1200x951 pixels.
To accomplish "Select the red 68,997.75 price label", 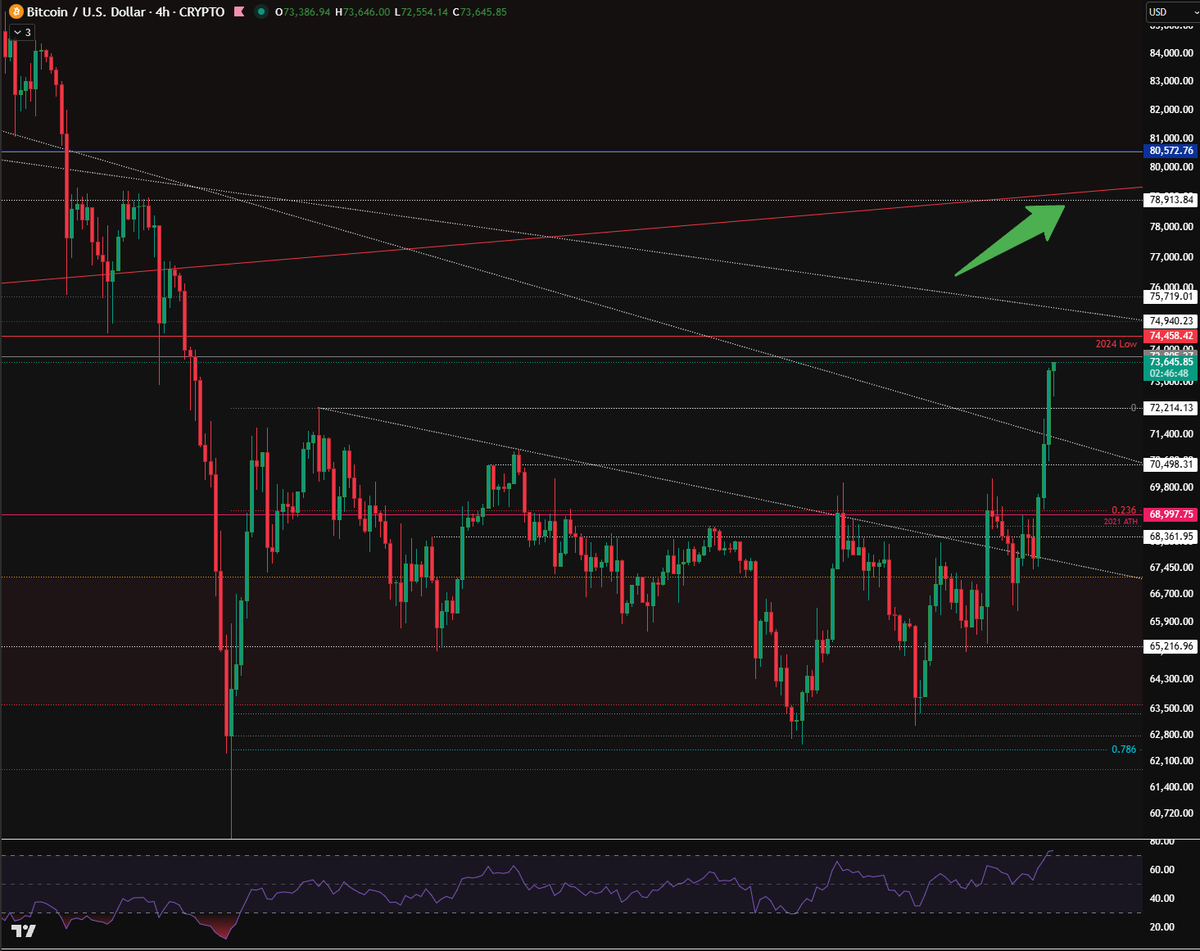I will pos(1171,514).
